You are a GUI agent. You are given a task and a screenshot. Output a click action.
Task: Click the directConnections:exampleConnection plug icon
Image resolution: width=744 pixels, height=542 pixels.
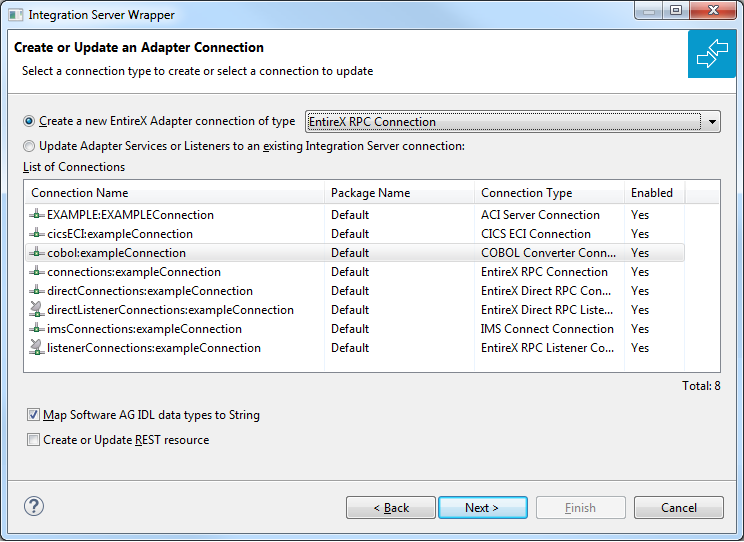37,291
